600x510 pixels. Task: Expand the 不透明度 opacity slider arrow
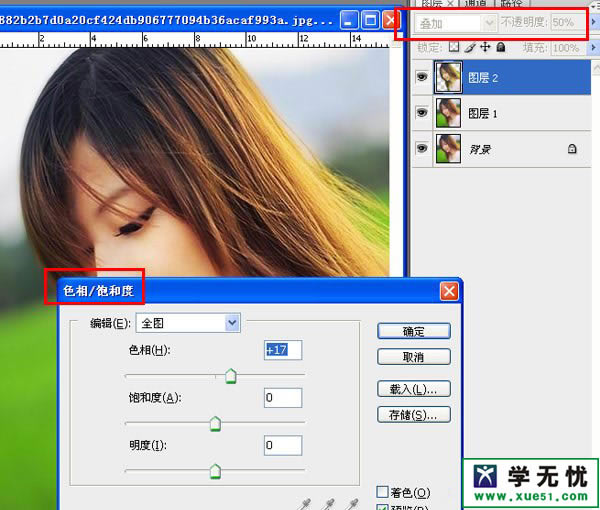[593, 22]
